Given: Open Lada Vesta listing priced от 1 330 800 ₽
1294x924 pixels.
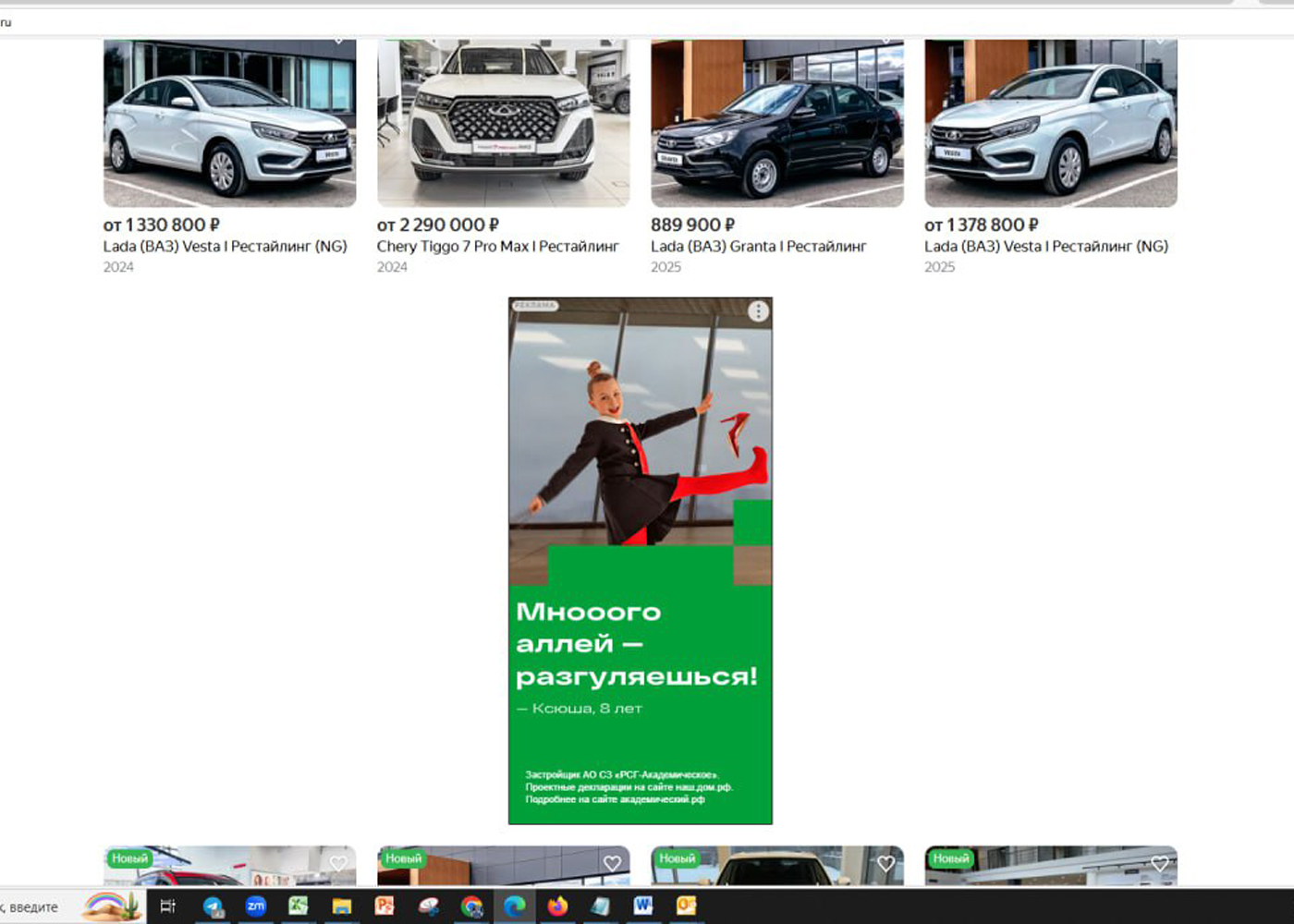Looking at the screenshot, I should [x=225, y=247].
